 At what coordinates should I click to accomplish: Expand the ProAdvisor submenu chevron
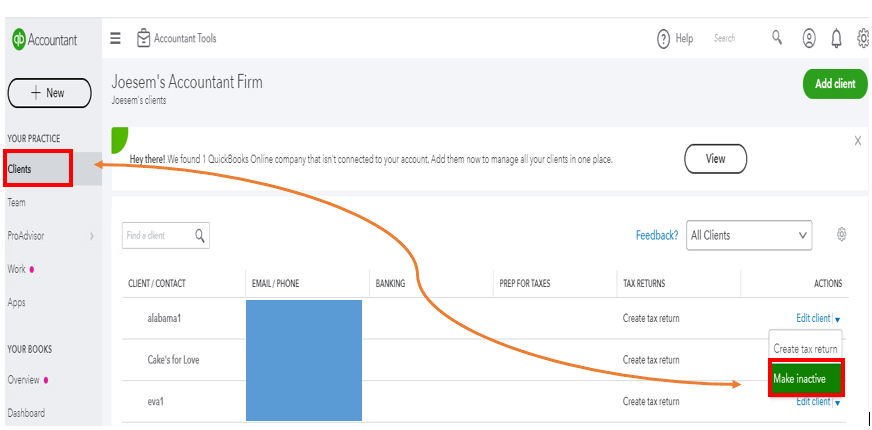click(x=92, y=236)
